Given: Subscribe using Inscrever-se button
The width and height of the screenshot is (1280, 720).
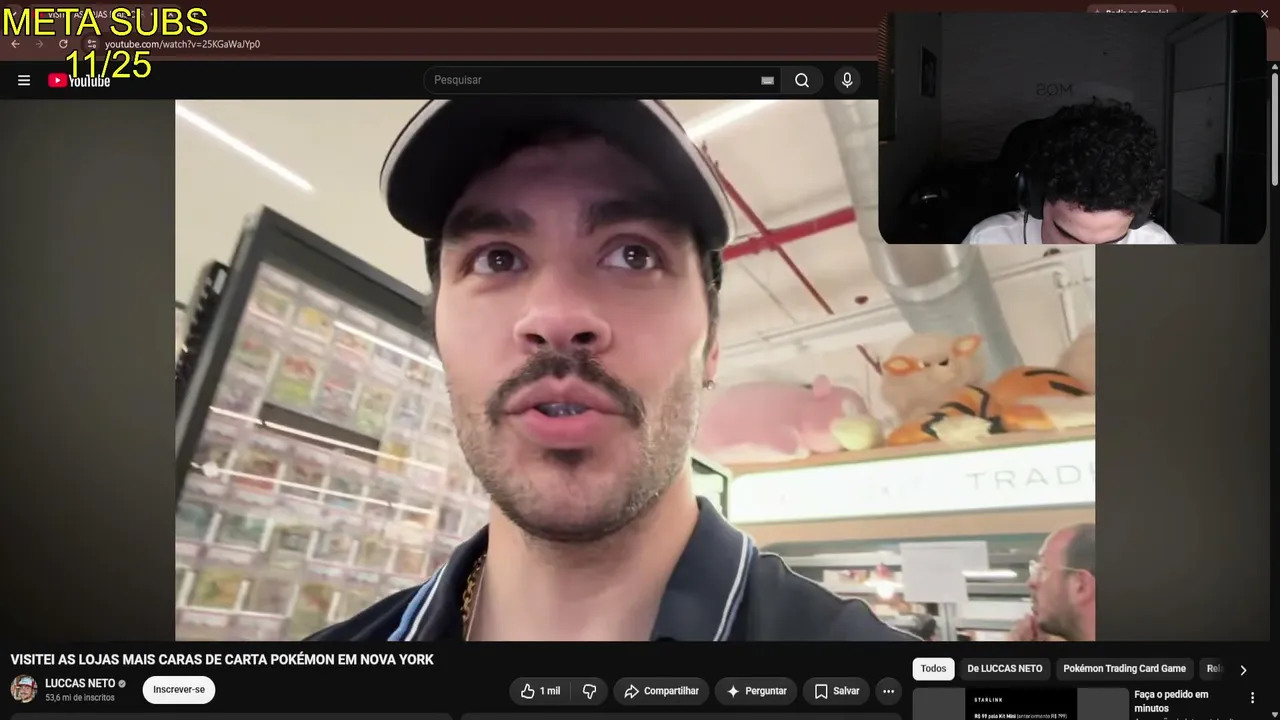Looking at the screenshot, I should 179,690.
